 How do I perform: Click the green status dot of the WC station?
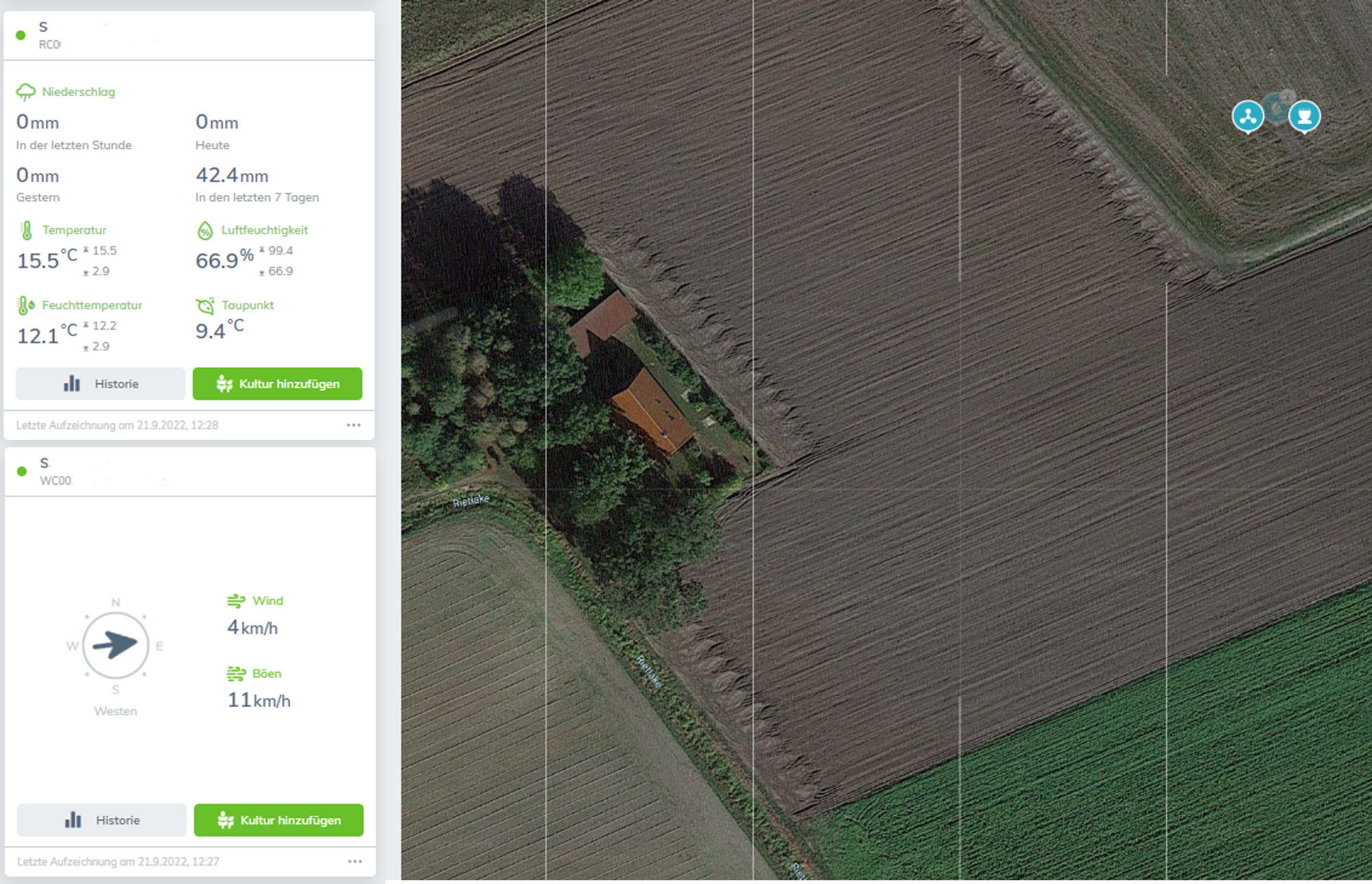pyautogui.click(x=22, y=472)
